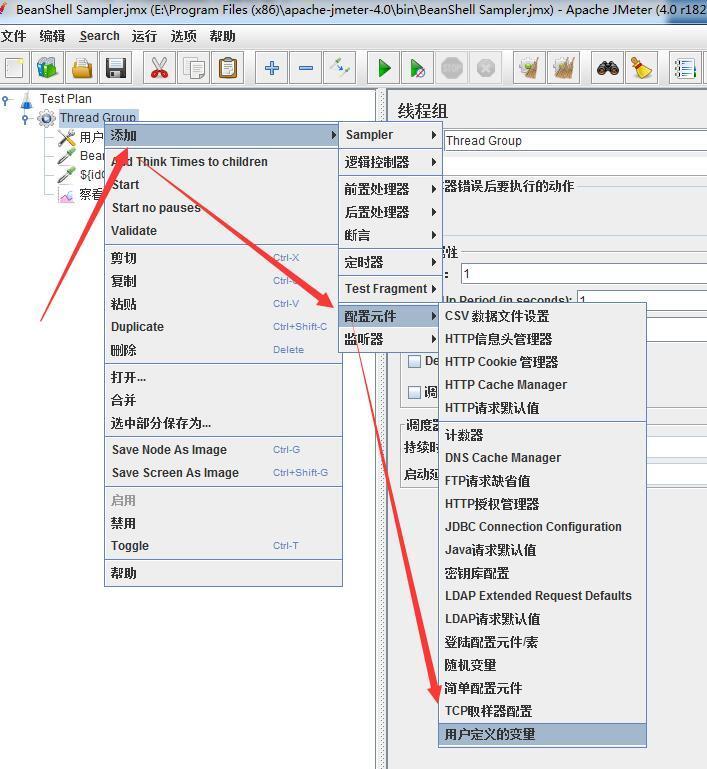Select HTTP信息头管理器 menu entry

pyautogui.click(x=542, y=339)
